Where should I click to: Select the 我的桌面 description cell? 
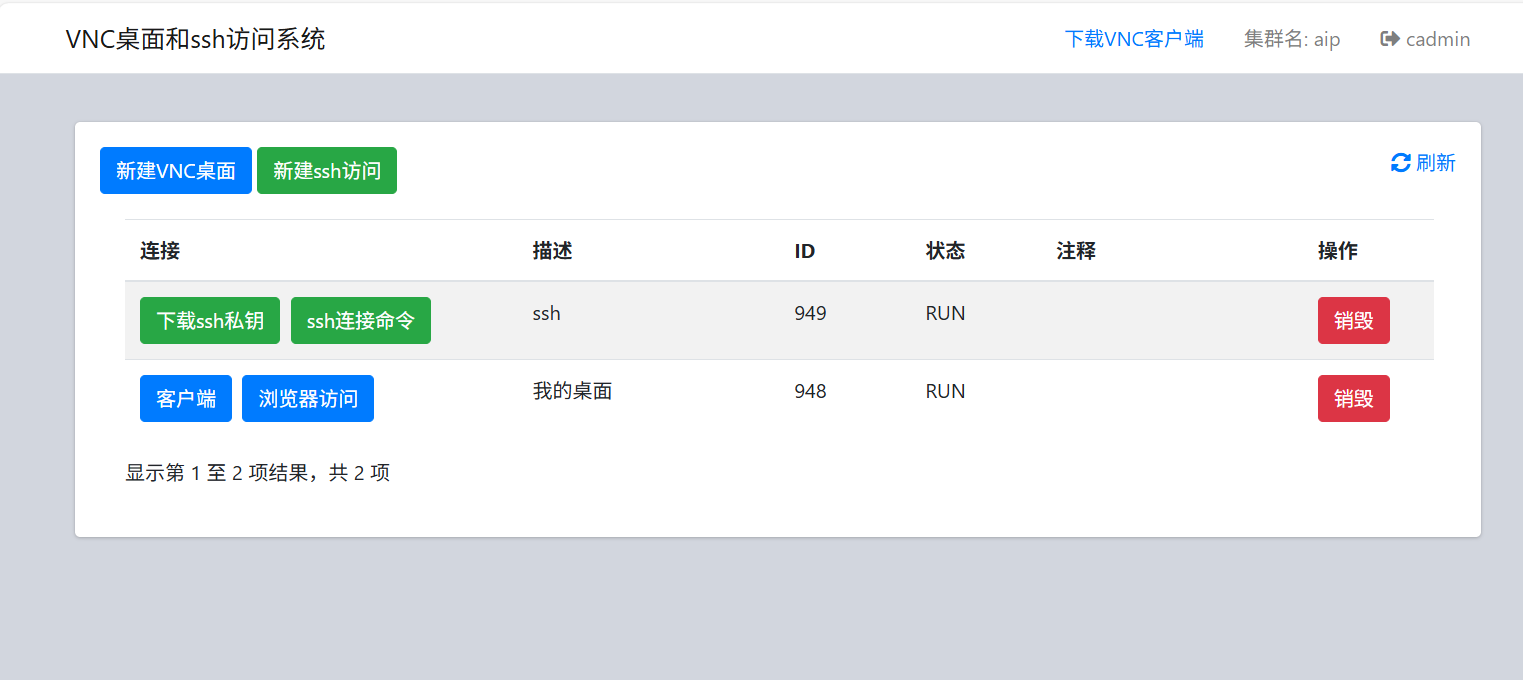(572, 391)
